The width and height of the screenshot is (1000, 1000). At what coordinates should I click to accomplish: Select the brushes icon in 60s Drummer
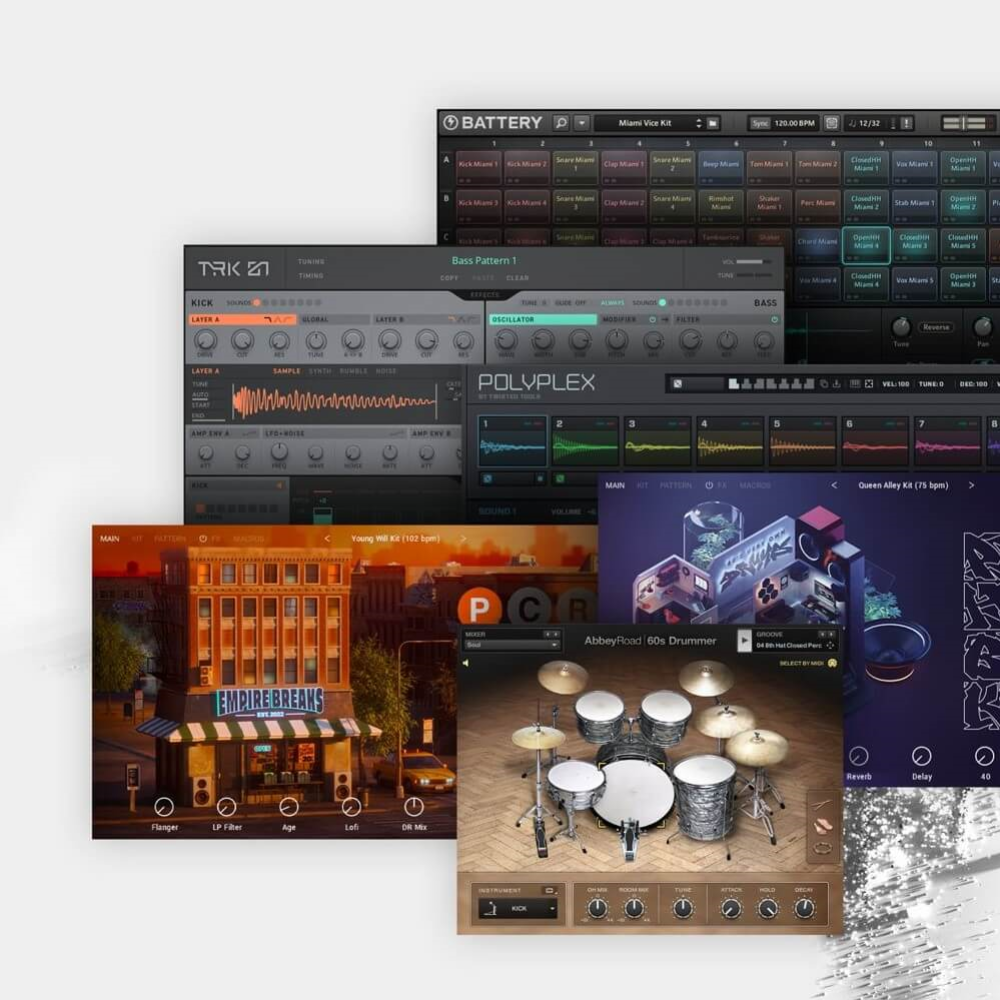pyautogui.click(x=823, y=826)
